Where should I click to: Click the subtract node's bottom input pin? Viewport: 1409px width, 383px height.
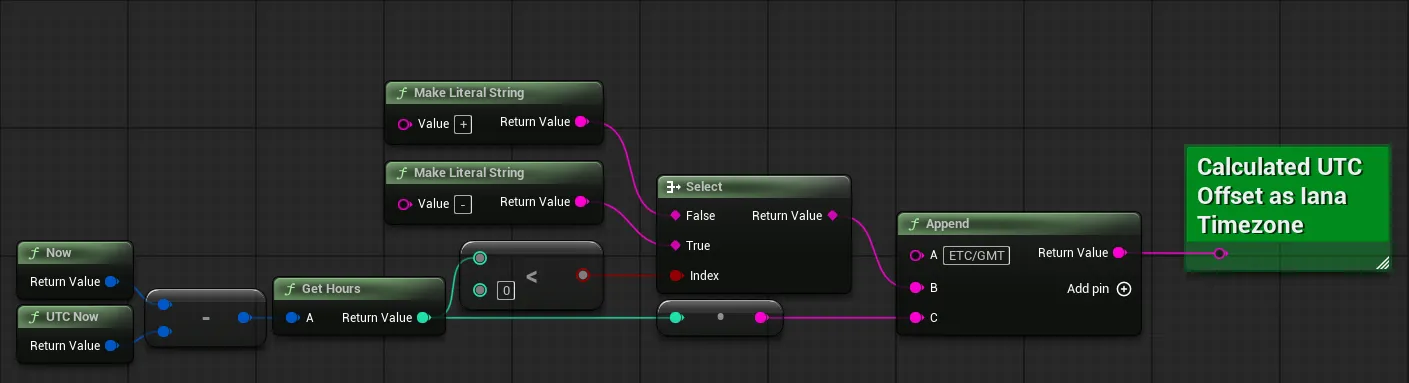point(165,333)
